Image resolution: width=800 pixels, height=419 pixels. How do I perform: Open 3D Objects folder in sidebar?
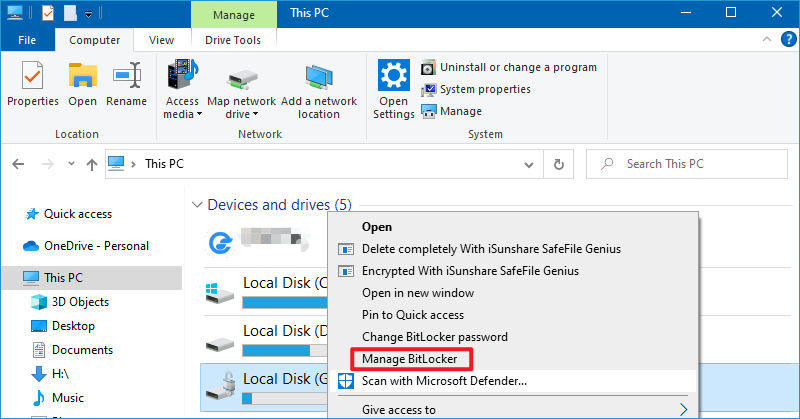[x=70, y=302]
